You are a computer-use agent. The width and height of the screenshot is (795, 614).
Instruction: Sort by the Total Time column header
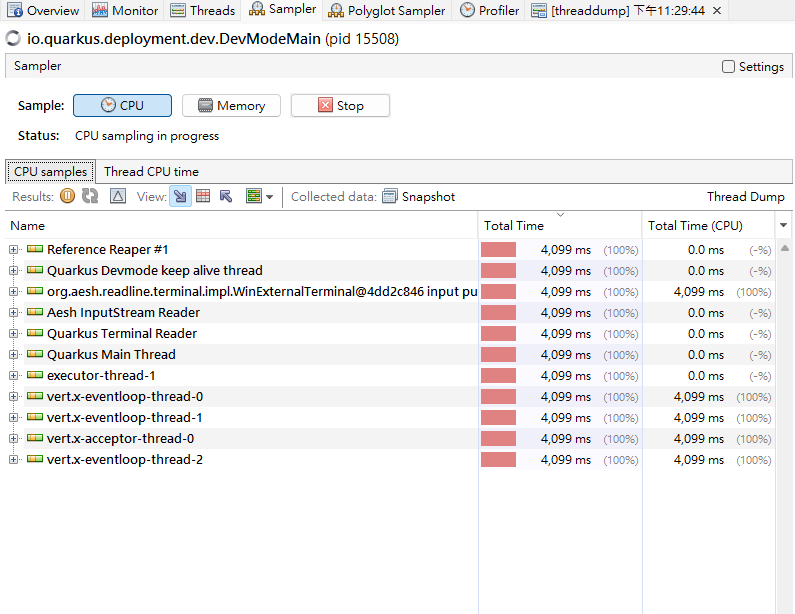coord(560,225)
